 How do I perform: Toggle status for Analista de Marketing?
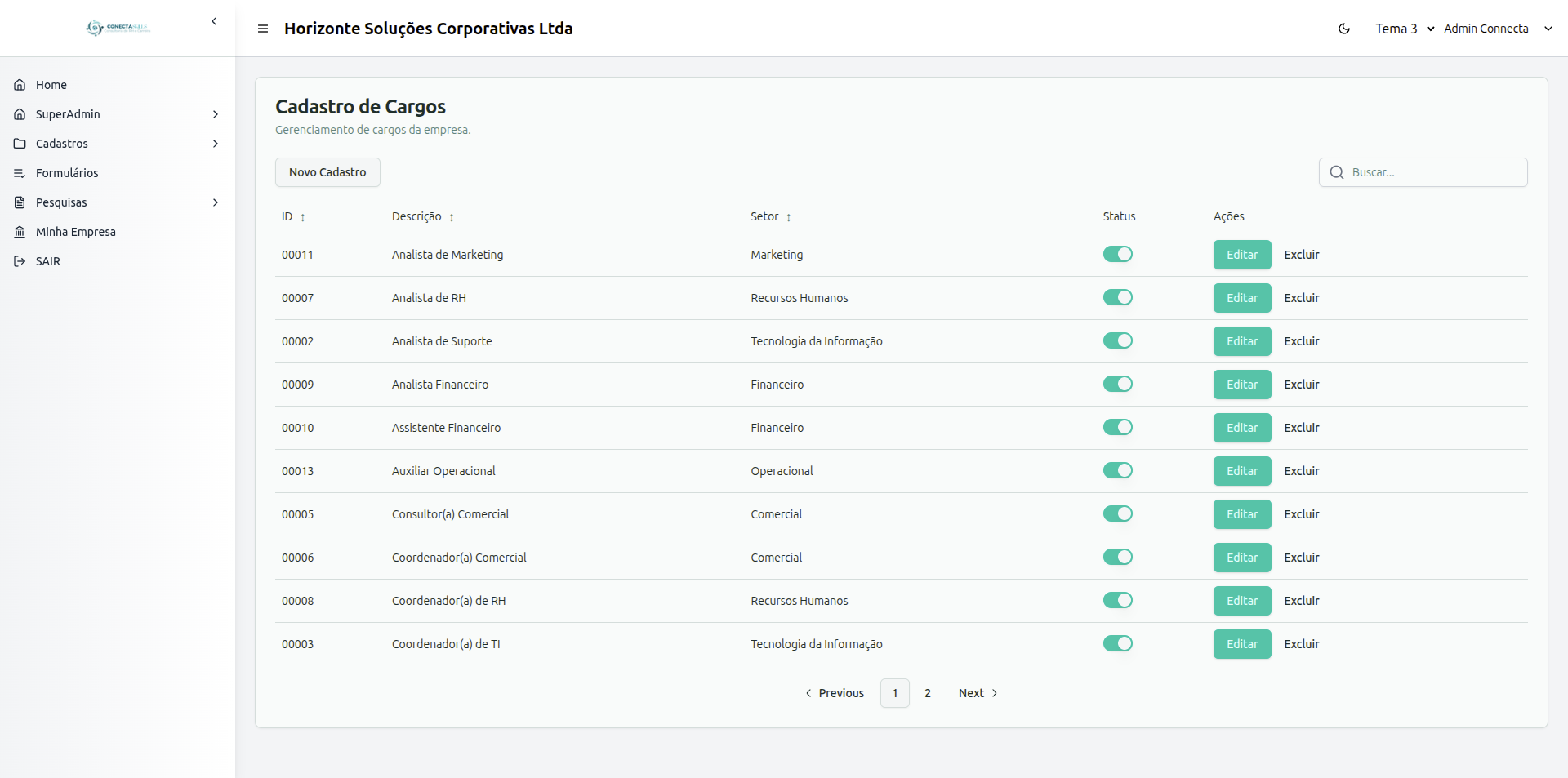(x=1118, y=254)
